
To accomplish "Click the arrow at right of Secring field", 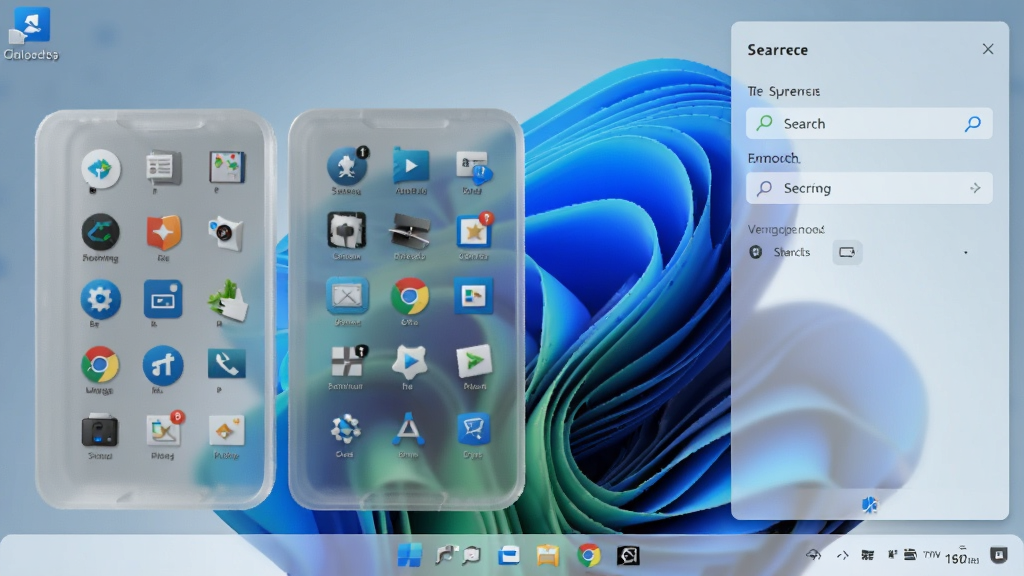I will click(975, 188).
